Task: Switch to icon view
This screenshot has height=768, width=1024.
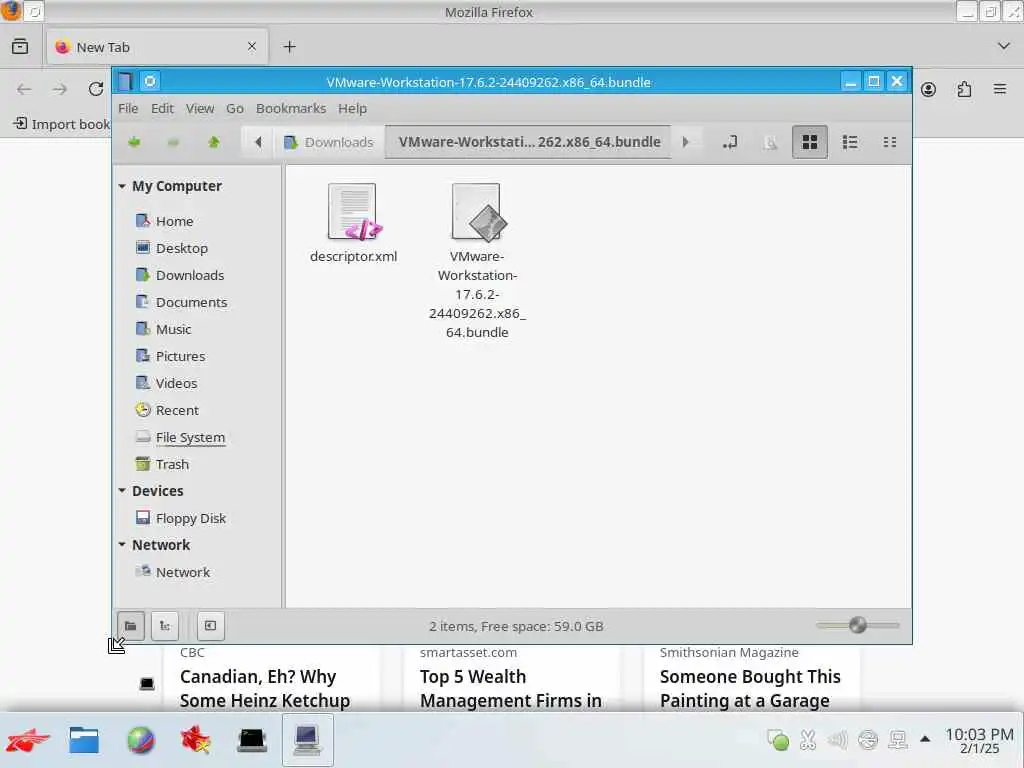Action: point(810,142)
